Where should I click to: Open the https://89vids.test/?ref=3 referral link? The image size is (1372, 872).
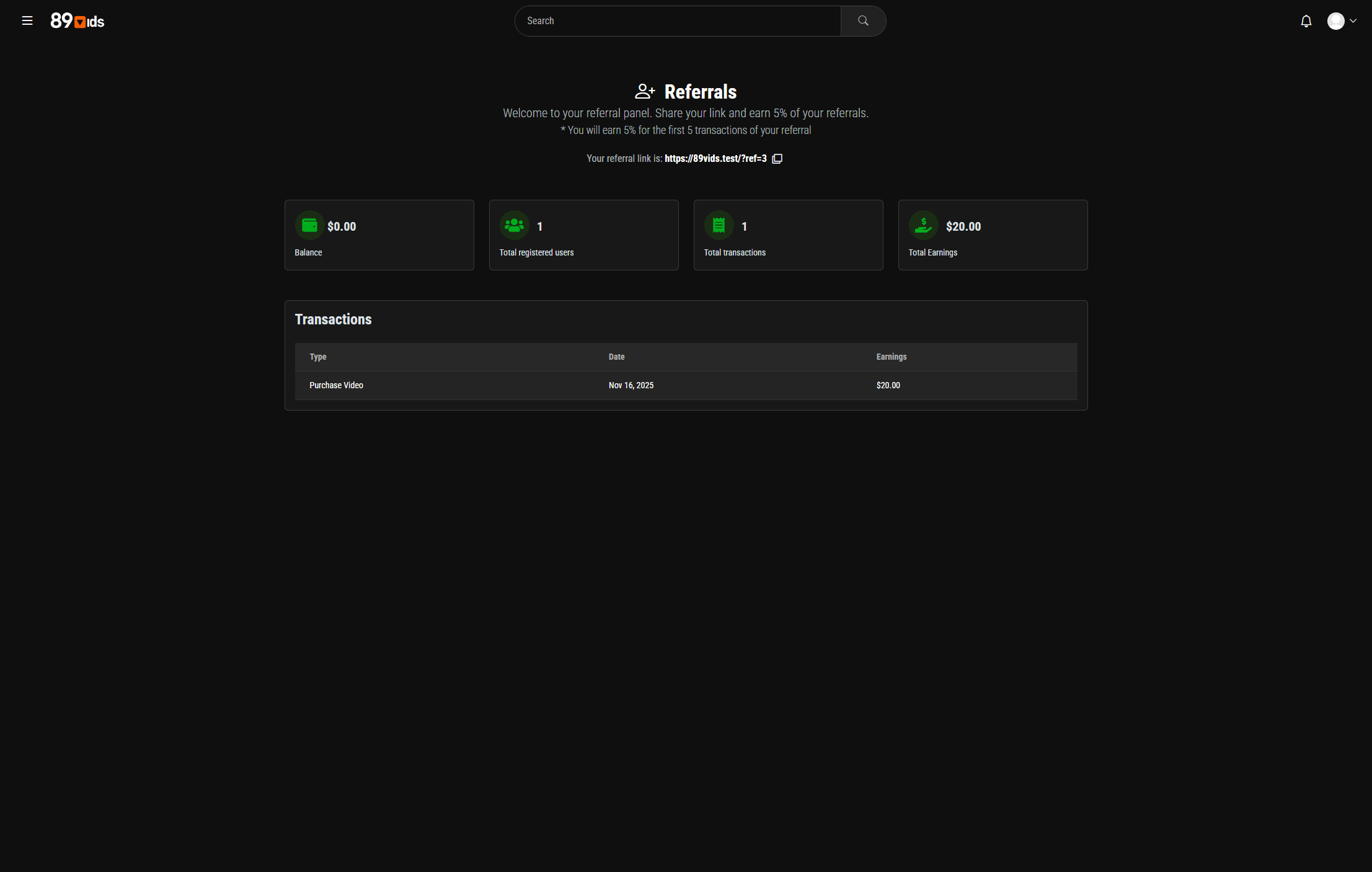[x=715, y=159]
